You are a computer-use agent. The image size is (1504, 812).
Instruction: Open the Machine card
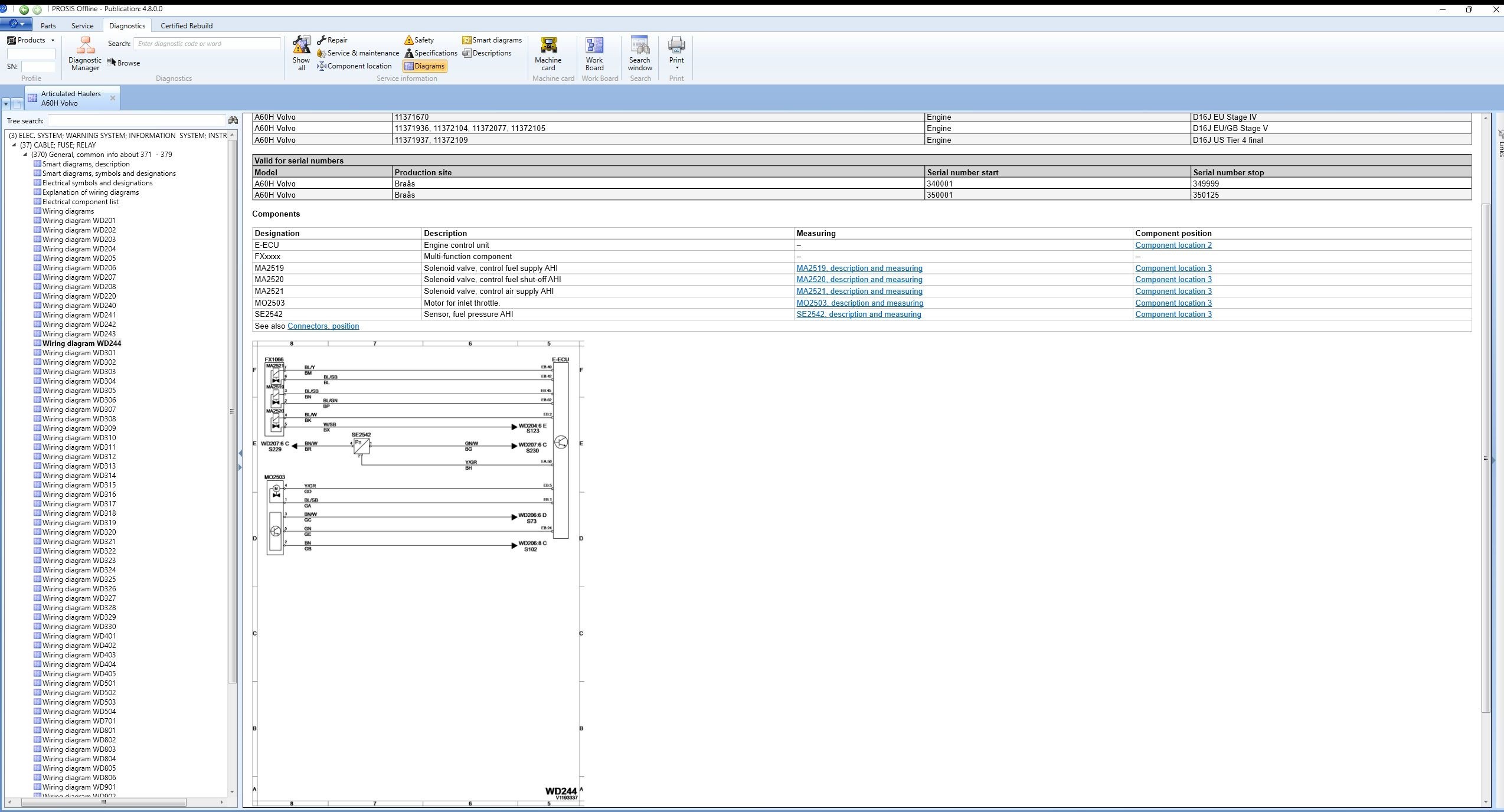[x=548, y=54]
